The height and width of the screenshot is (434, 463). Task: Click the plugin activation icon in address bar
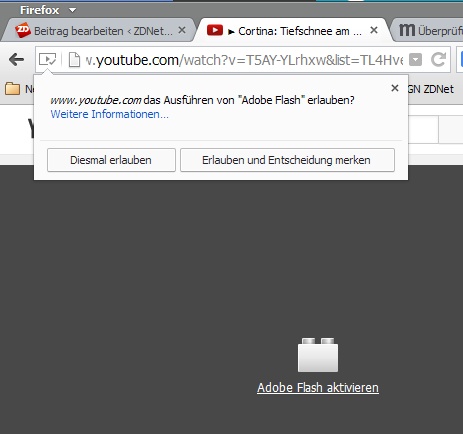tap(47, 60)
